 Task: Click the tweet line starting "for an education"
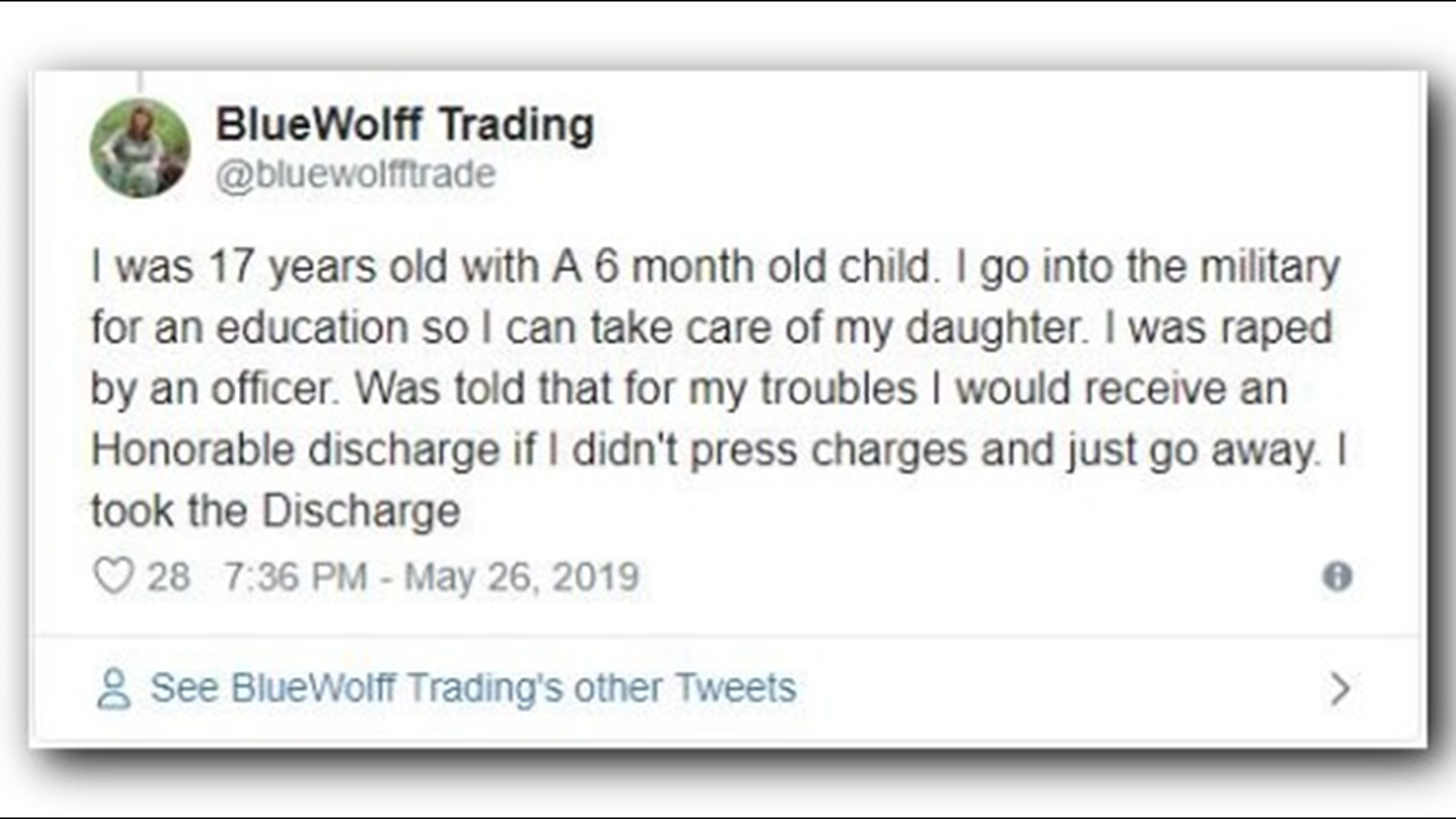pos(711,328)
